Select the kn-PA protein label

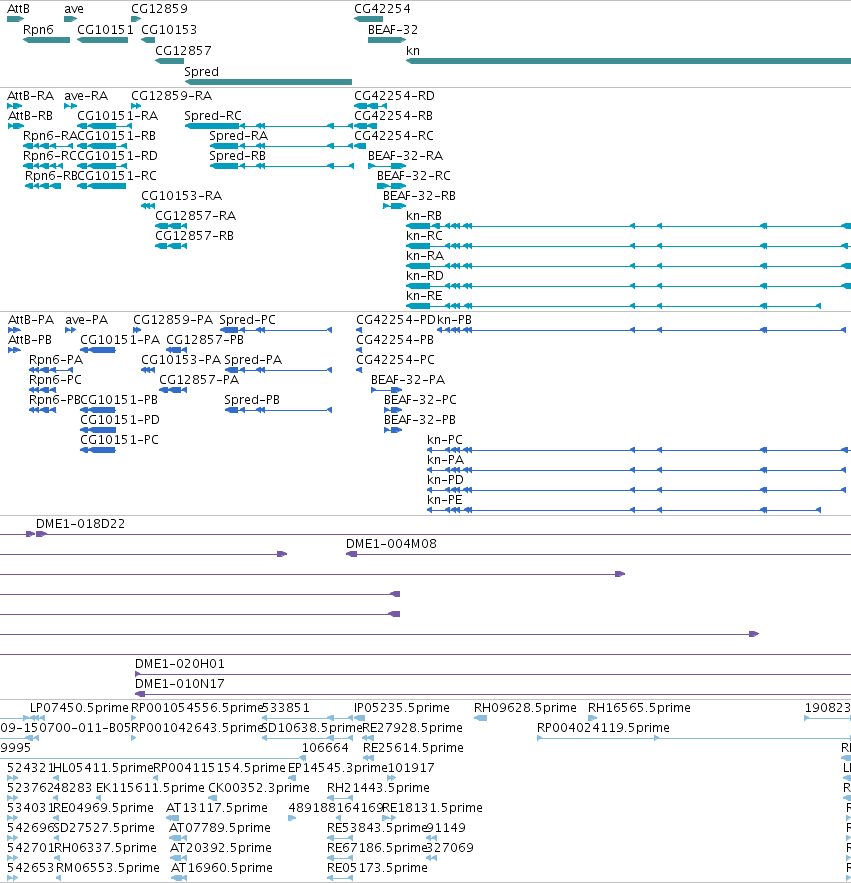click(445, 460)
